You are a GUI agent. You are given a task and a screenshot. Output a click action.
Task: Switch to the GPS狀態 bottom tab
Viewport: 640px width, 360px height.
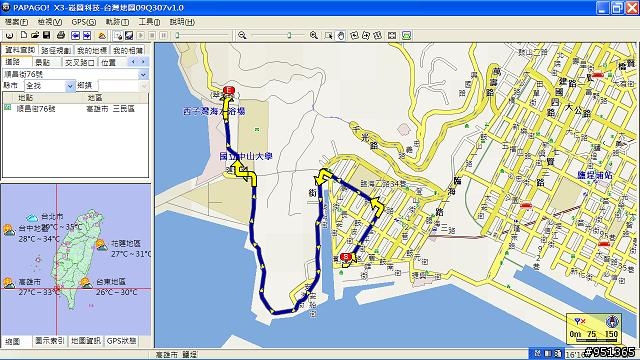pyautogui.click(x=121, y=341)
